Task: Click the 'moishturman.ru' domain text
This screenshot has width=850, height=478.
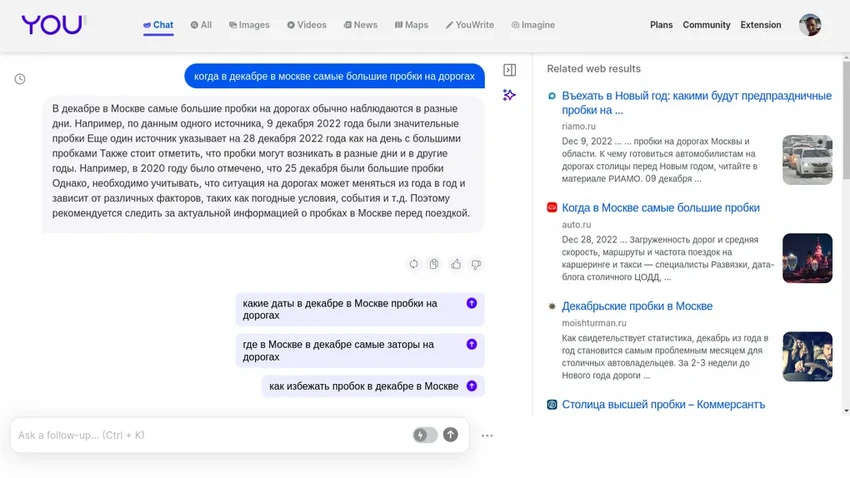Action: [594, 323]
